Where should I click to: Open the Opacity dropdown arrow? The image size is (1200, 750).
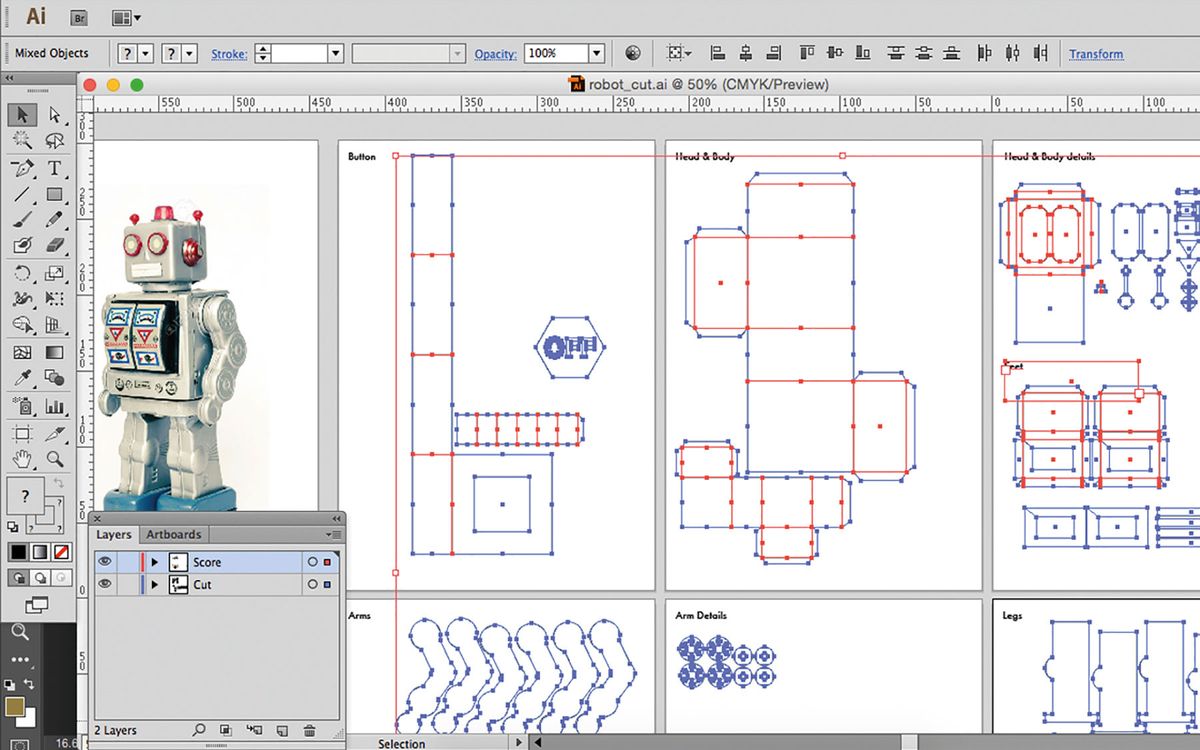click(x=596, y=54)
